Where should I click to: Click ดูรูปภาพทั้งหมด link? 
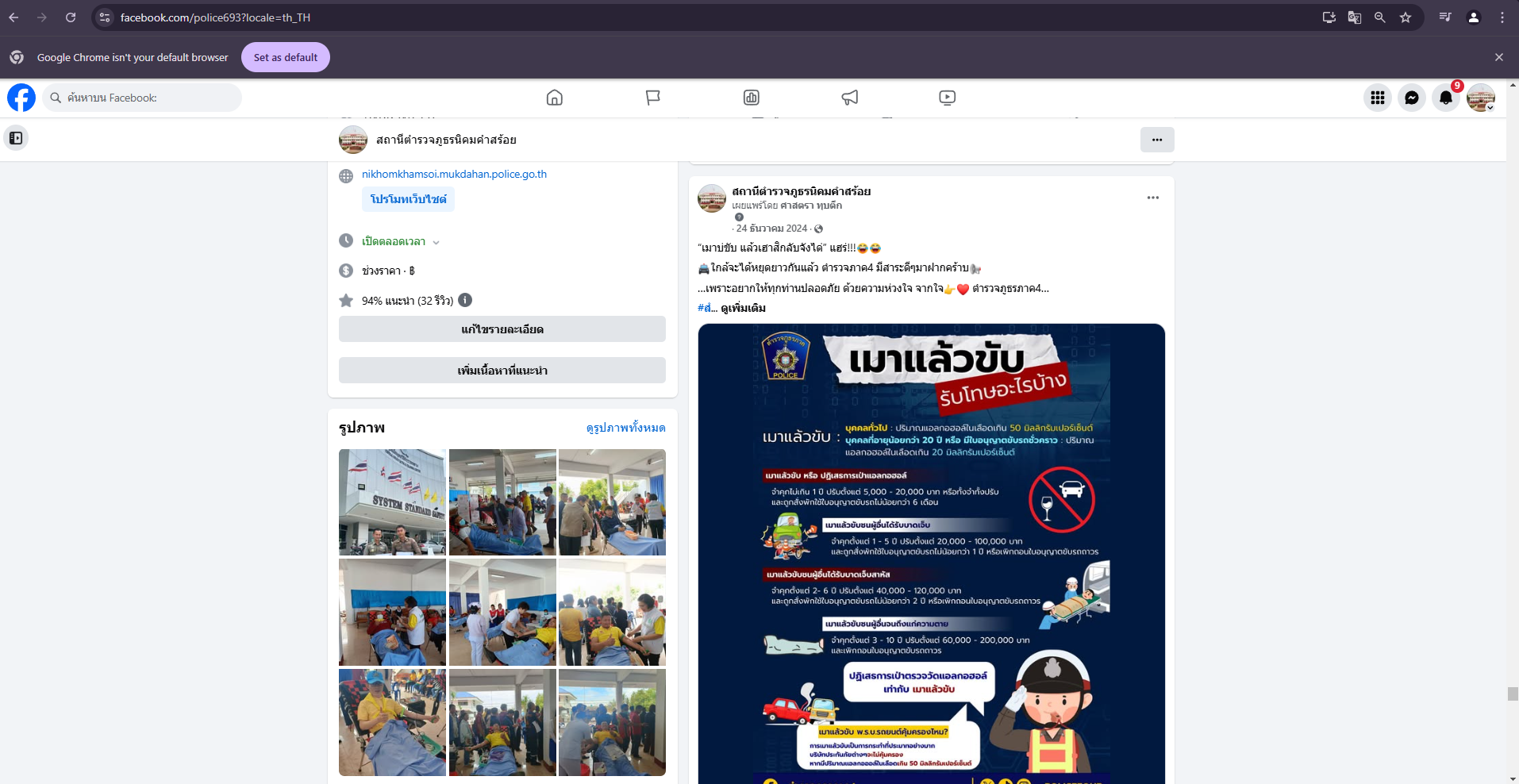tap(625, 428)
